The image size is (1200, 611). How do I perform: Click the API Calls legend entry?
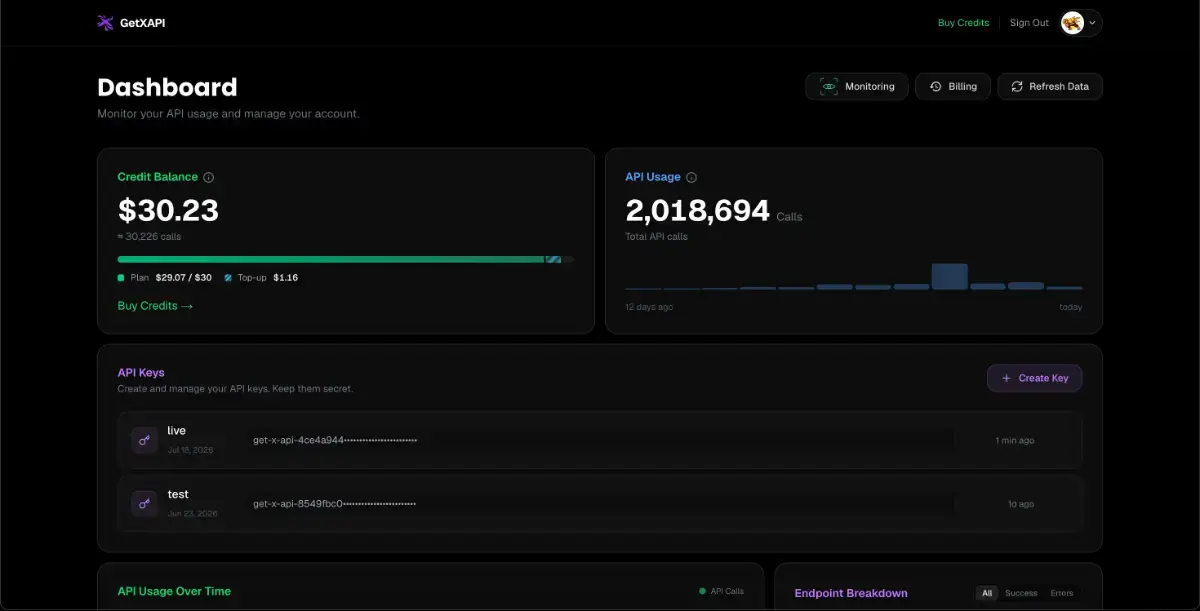click(x=721, y=591)
